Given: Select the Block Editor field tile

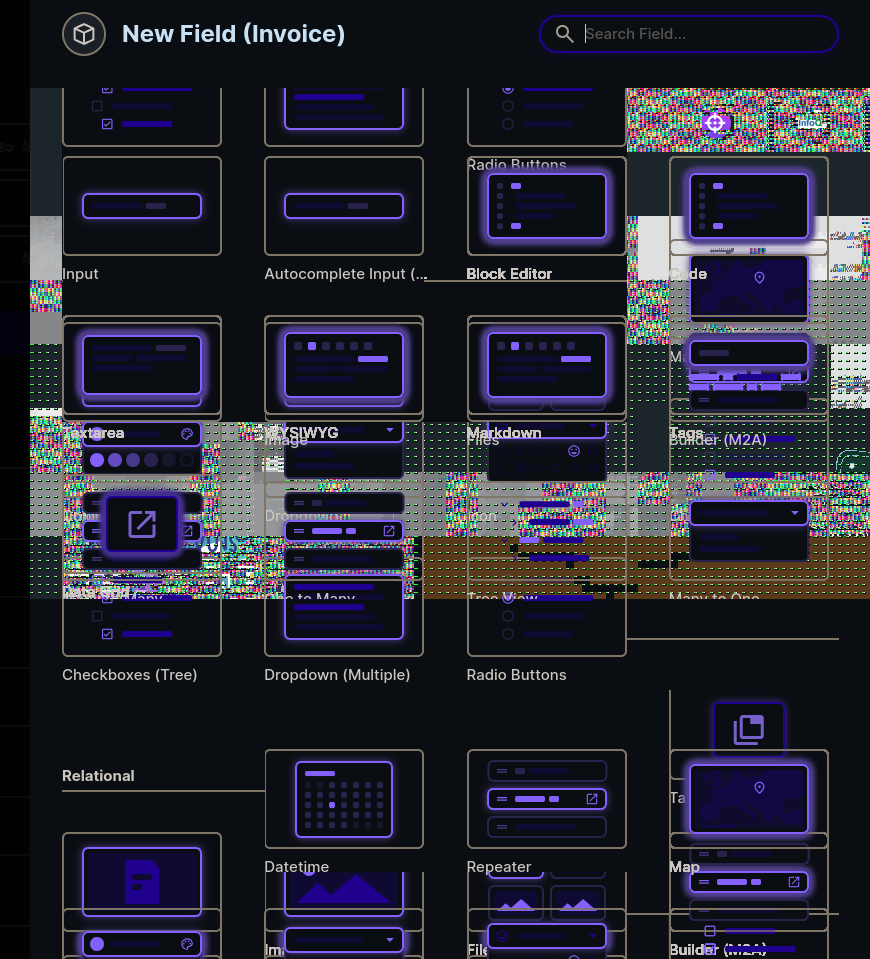Looking at the screenshot, I should (546, 206).
